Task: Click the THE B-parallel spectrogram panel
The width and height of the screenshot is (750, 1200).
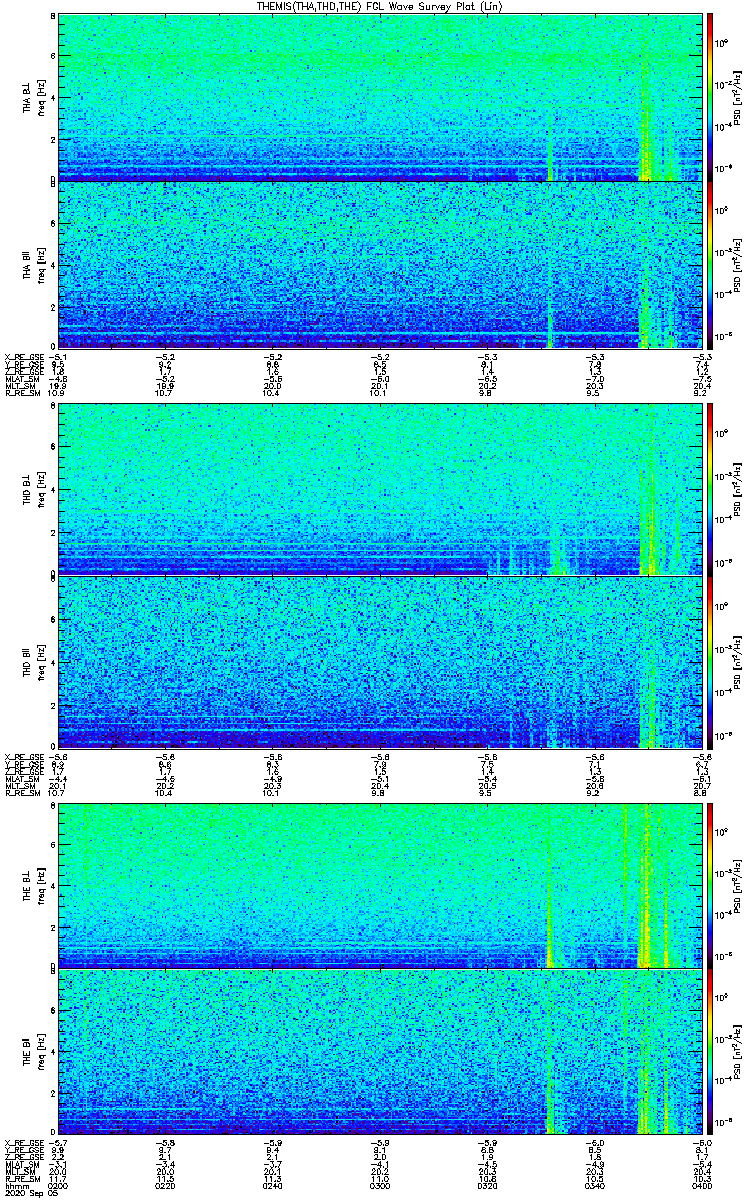Action: tap(380, 1054)
